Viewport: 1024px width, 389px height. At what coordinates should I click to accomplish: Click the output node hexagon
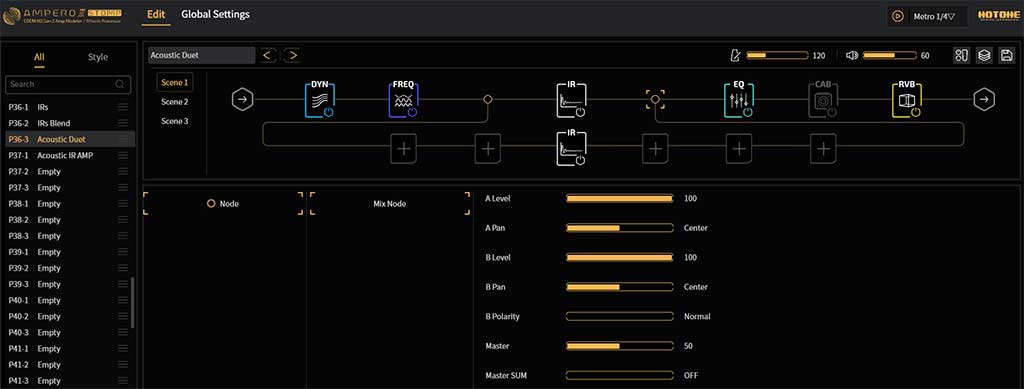(984, 100)
